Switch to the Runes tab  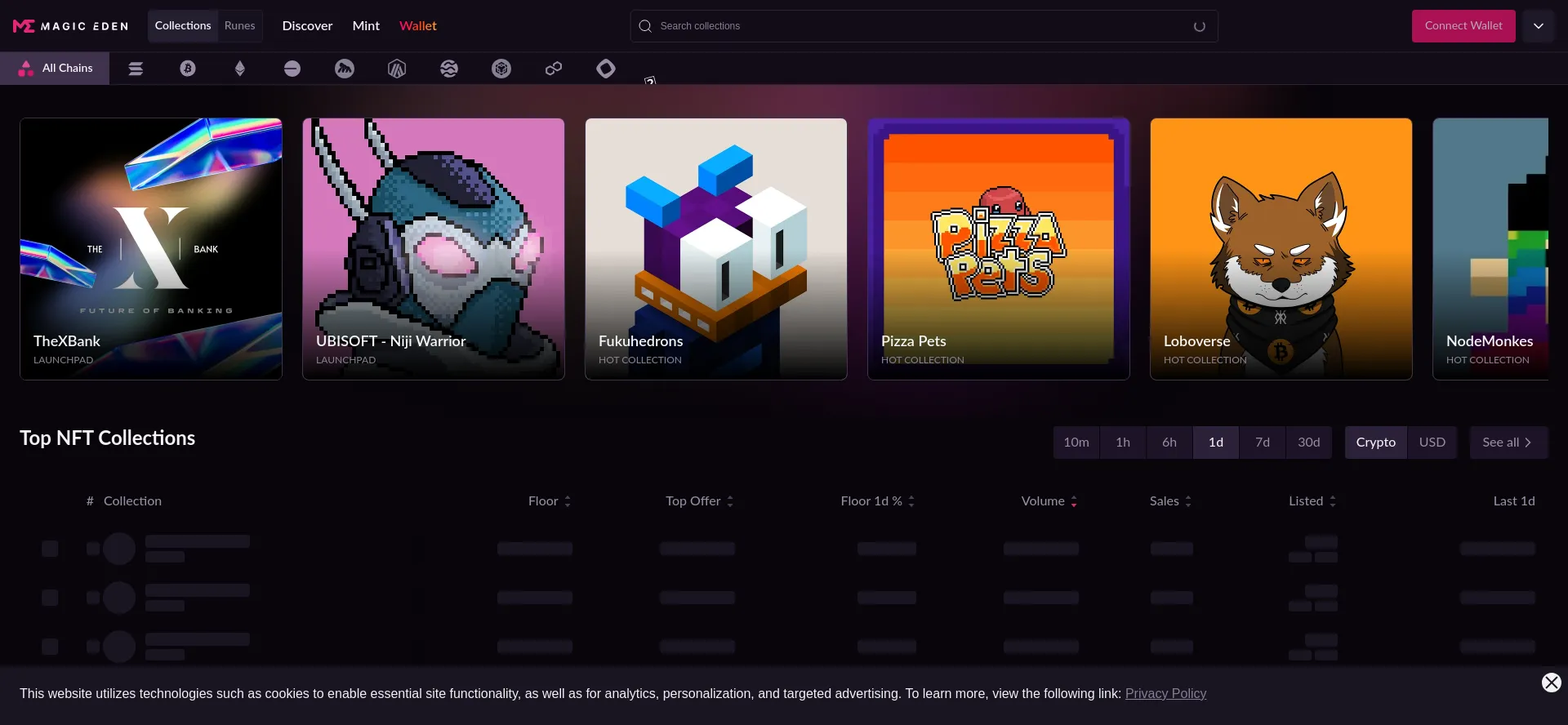239,26
